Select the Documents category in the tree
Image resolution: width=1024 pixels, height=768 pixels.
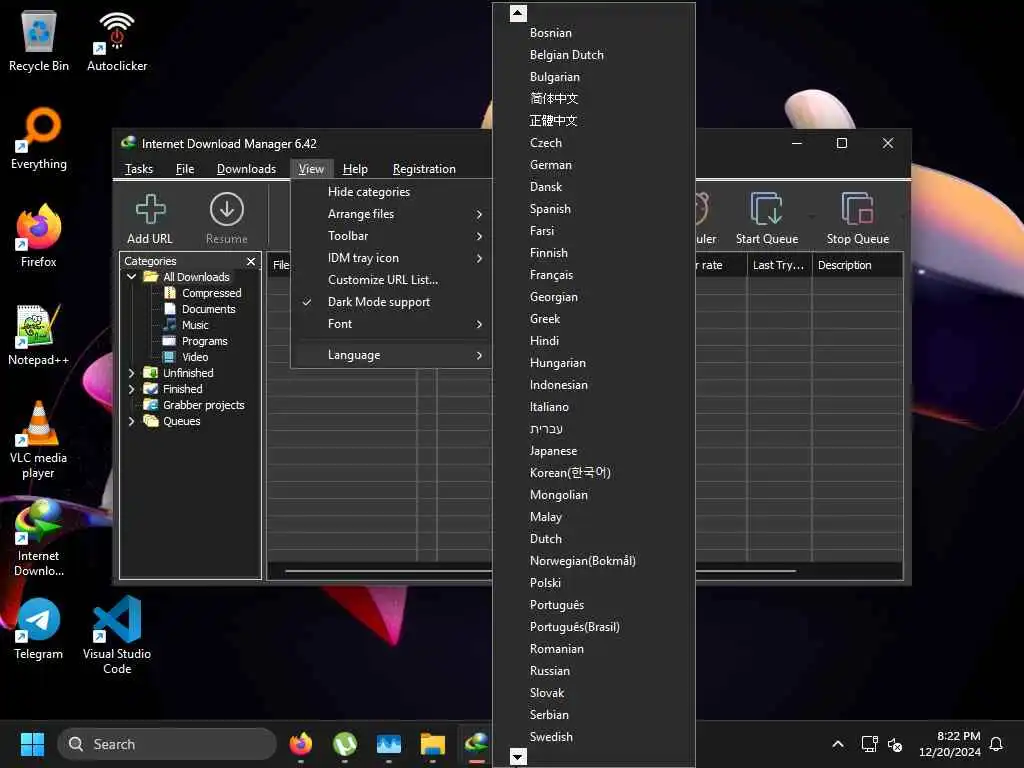click(x=208, y=309)
